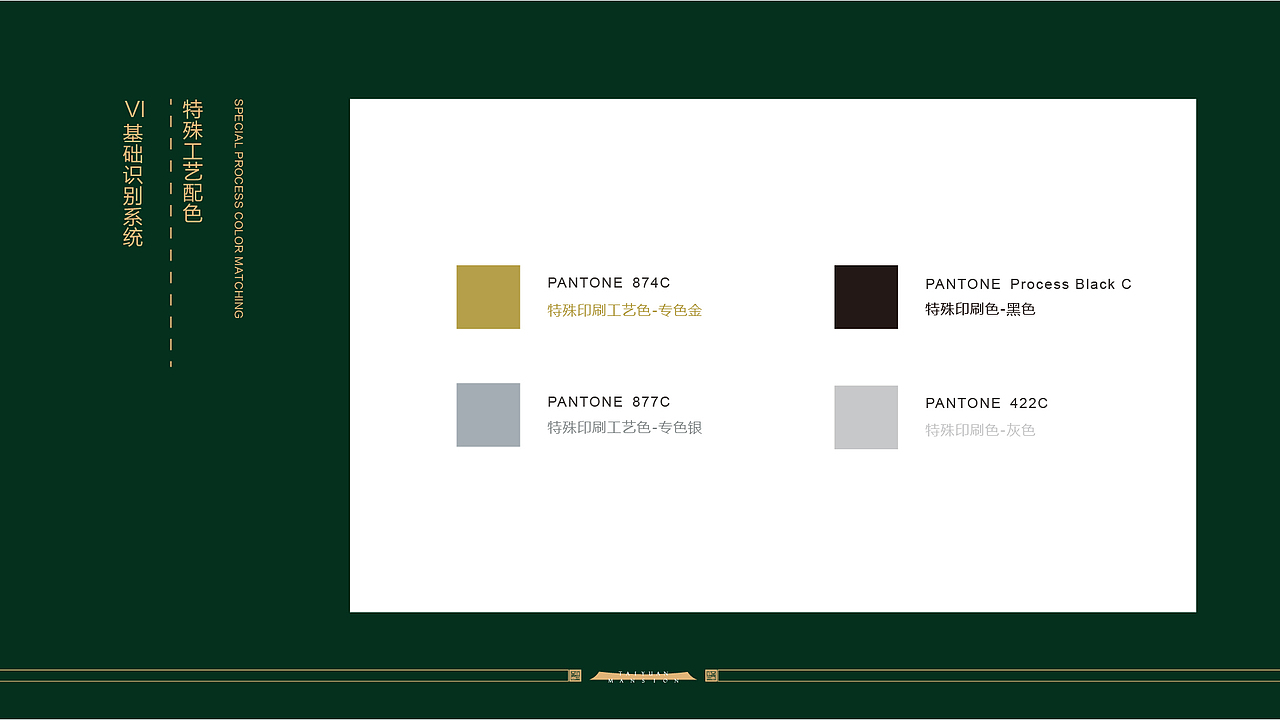This screenshot has width=1280, height=720.
Task: Click the caption '特殊印刷色-黑色'
Action: (980, 309)
